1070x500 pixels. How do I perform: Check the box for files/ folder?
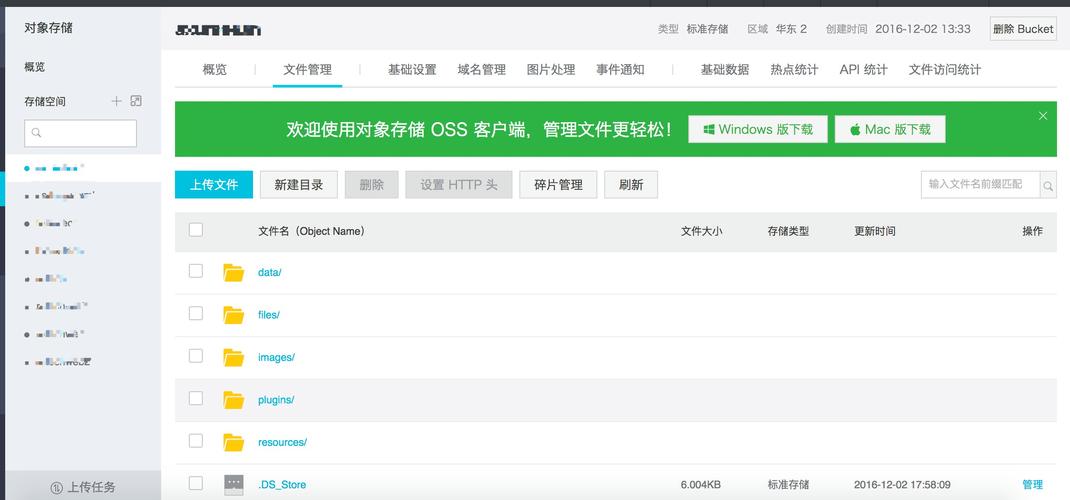pyautogui.click(x=196, y=314)
